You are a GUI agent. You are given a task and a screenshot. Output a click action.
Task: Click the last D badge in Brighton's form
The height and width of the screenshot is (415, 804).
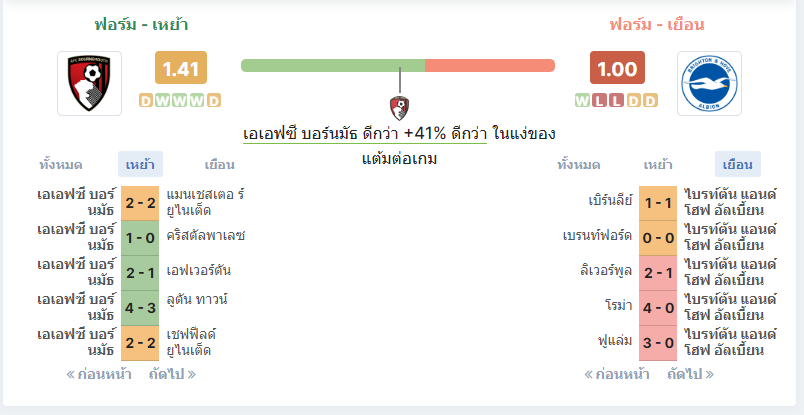tap(650, 101)
